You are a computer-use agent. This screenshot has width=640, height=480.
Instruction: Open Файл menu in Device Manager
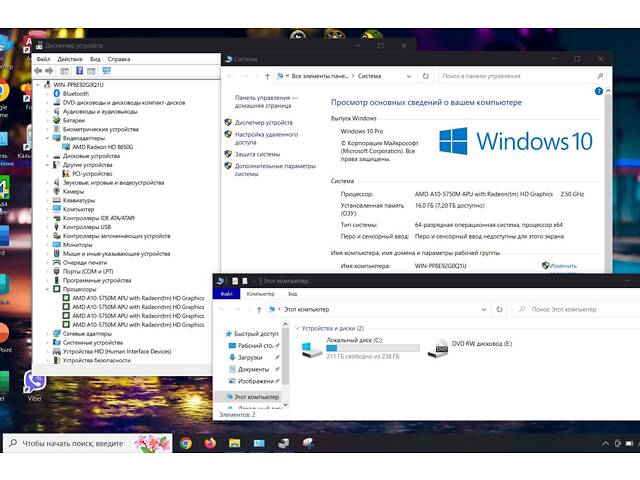coord(43,59)
